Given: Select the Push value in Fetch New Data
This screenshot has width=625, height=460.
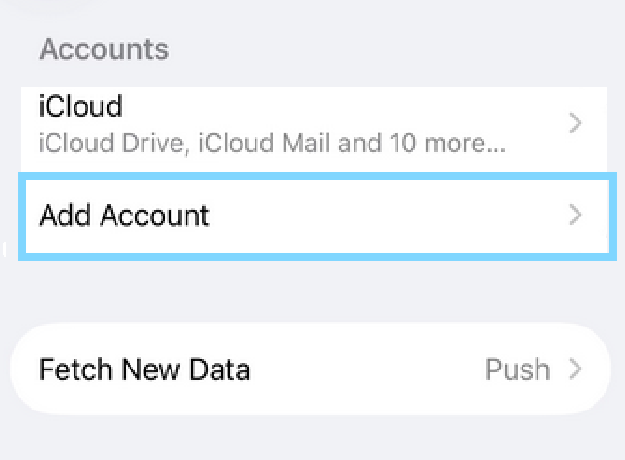Looking at the screenshot, I should point(517,369).
